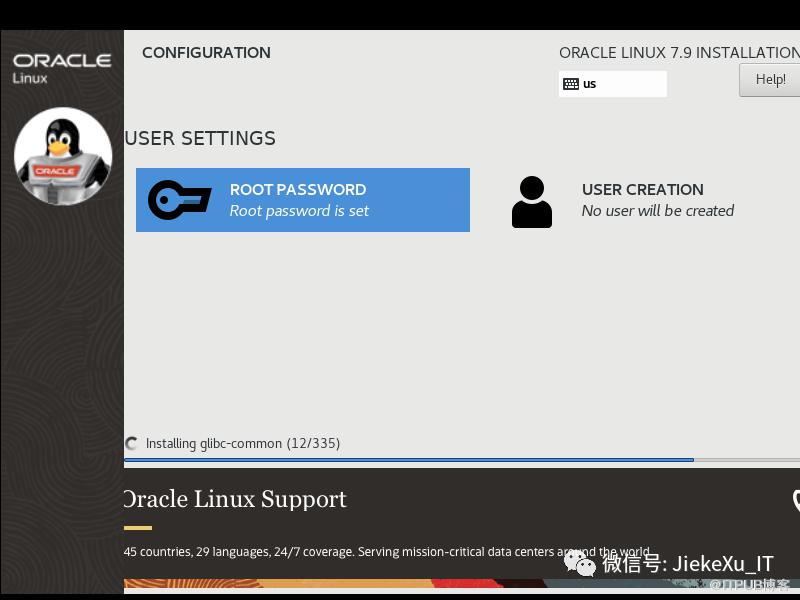800x600 pixels.
Task: Click the '45 countries, 29 languages' banner text
Action: point(387,552)
